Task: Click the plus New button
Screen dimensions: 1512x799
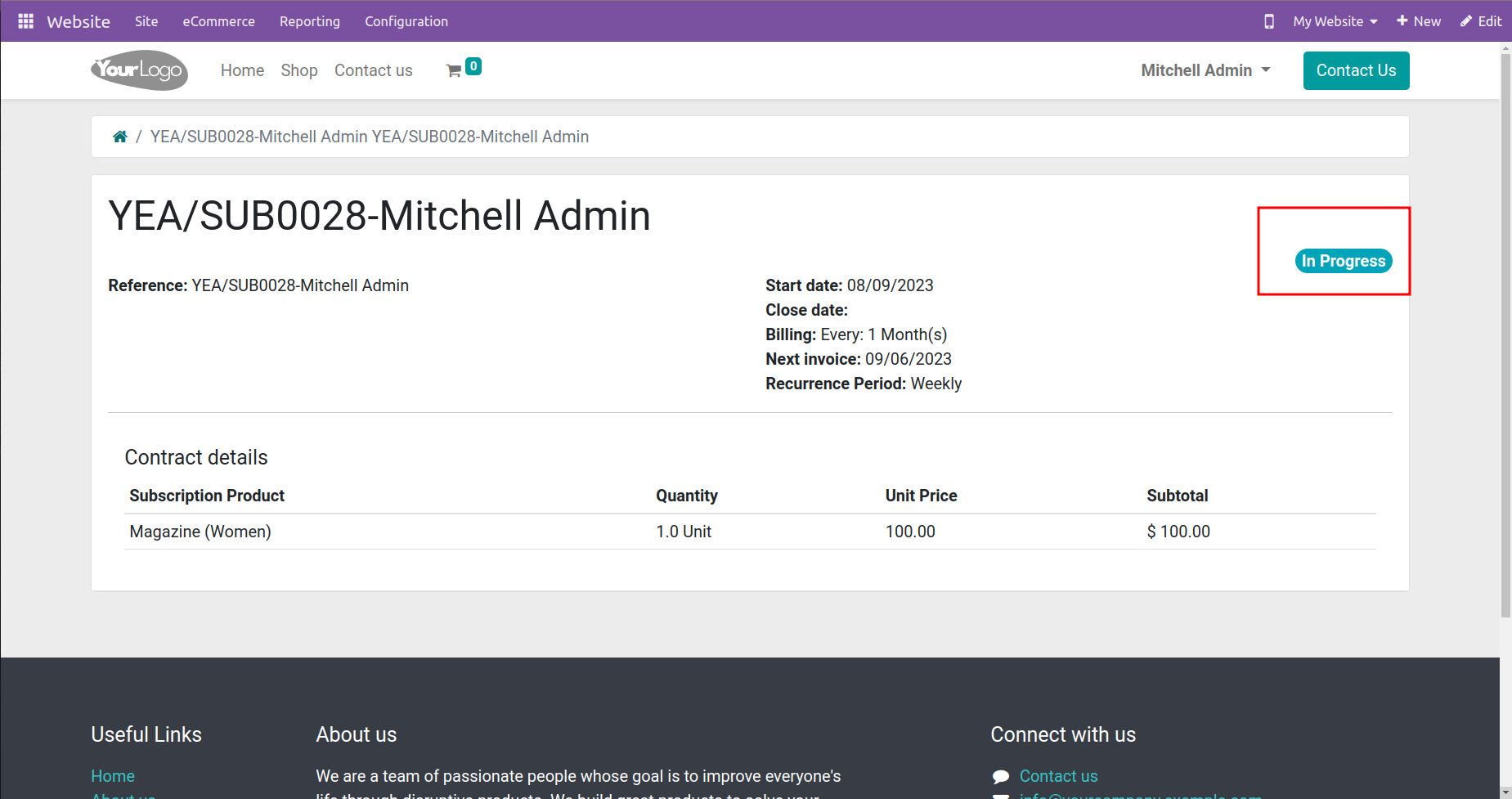Action: [1419, 21]
